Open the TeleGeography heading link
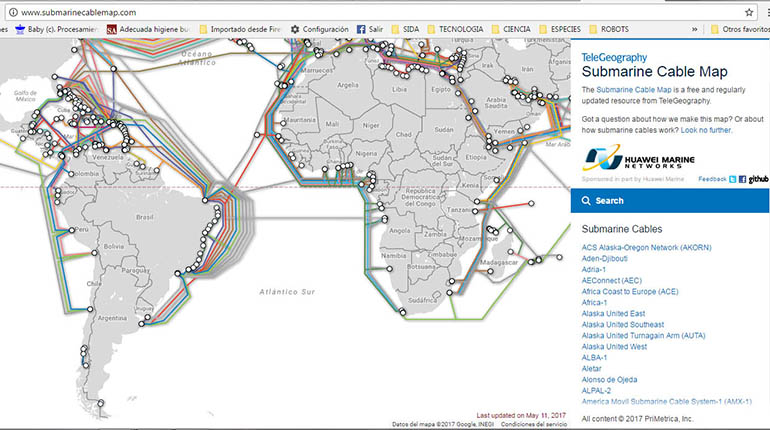Viewport: 770px width, 430px height. click(614, 57)
